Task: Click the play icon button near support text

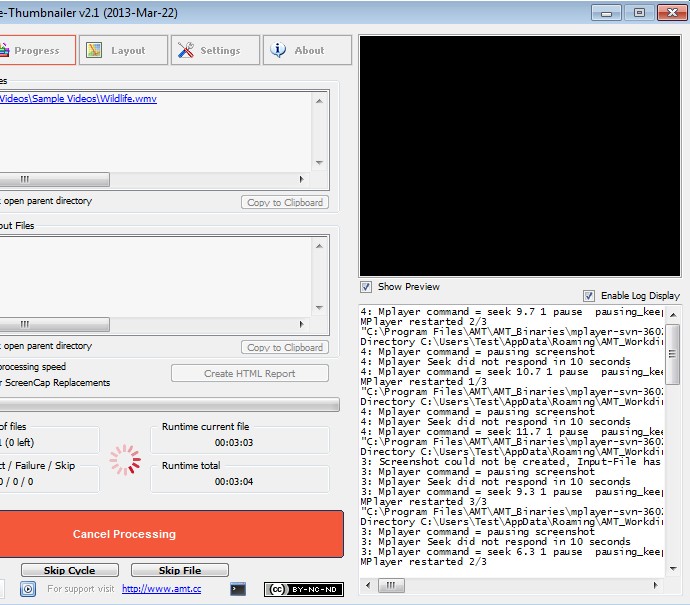Action: pos(28,589)
